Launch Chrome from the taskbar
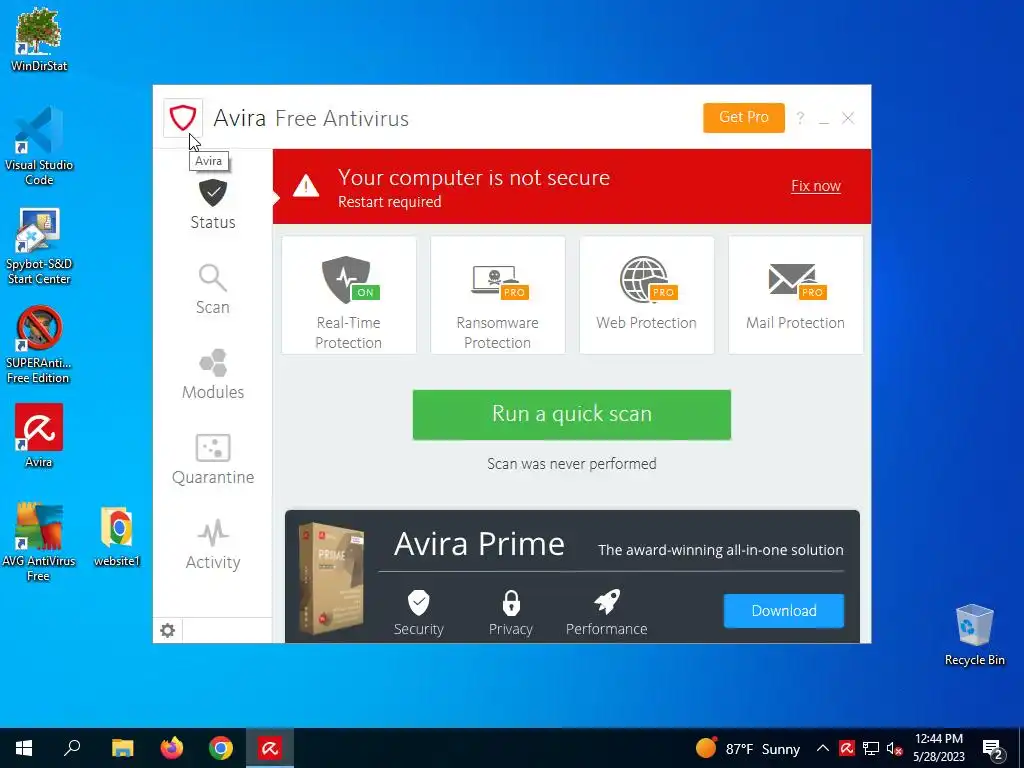 point(221,748)
